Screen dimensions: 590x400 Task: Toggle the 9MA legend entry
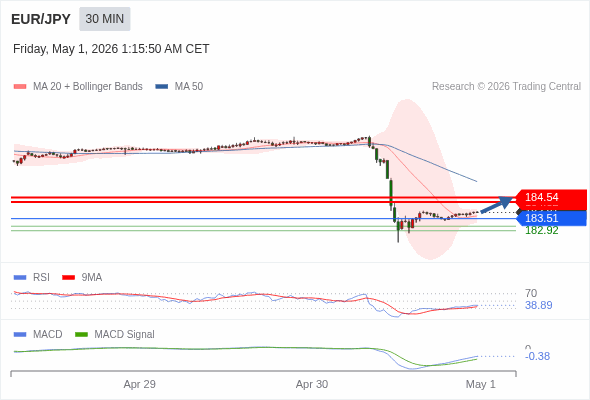coord(82,277)
